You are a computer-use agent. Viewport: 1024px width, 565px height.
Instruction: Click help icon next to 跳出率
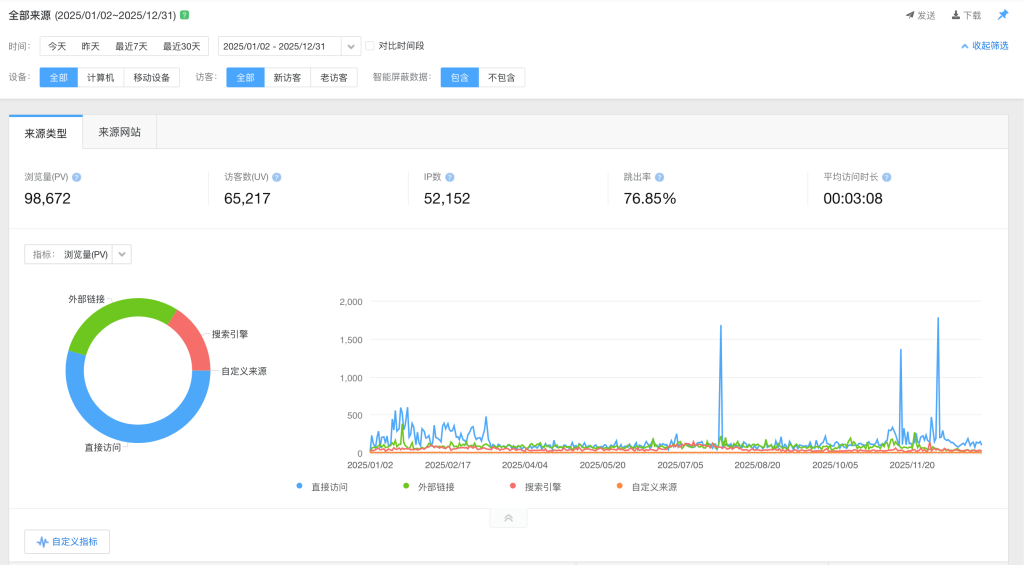click(660, 177)
